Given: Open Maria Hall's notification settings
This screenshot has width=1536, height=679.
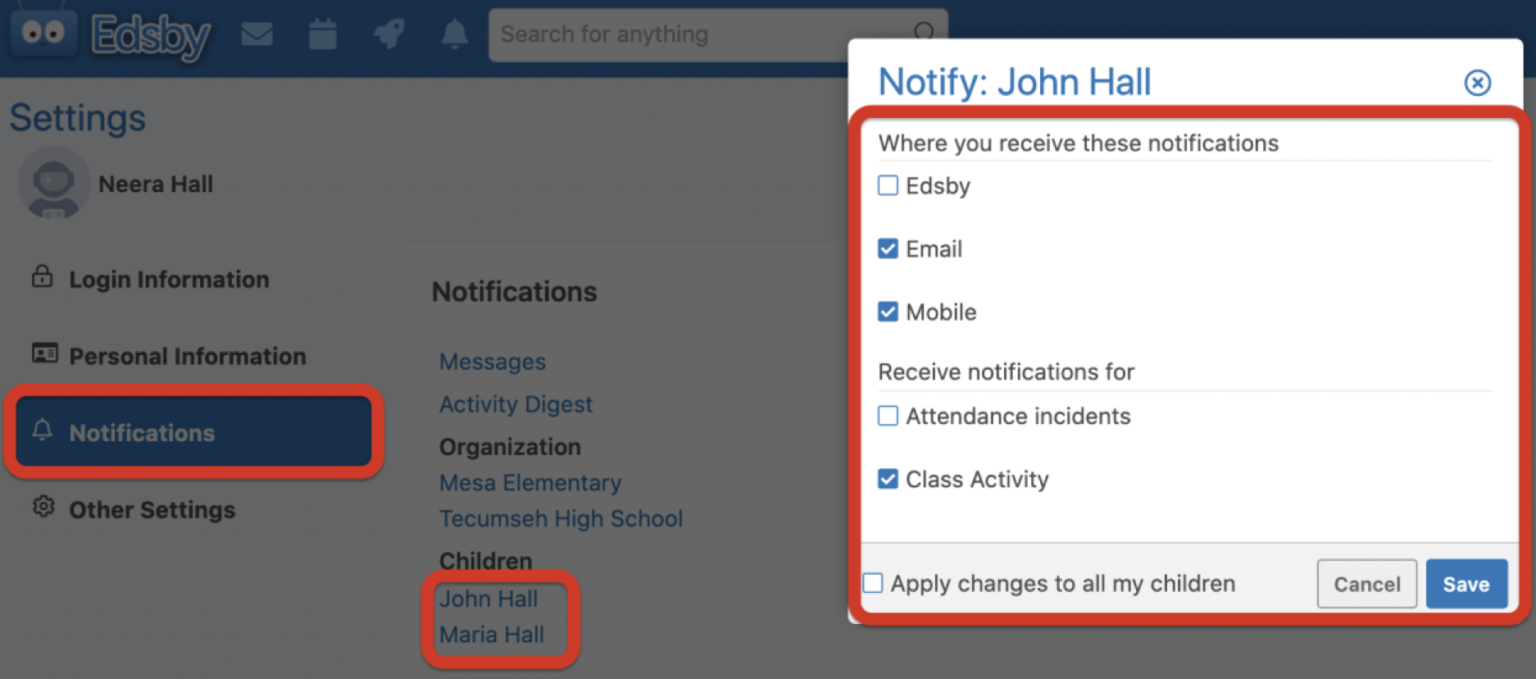Looking at the screenshot, I should point(491,634).
